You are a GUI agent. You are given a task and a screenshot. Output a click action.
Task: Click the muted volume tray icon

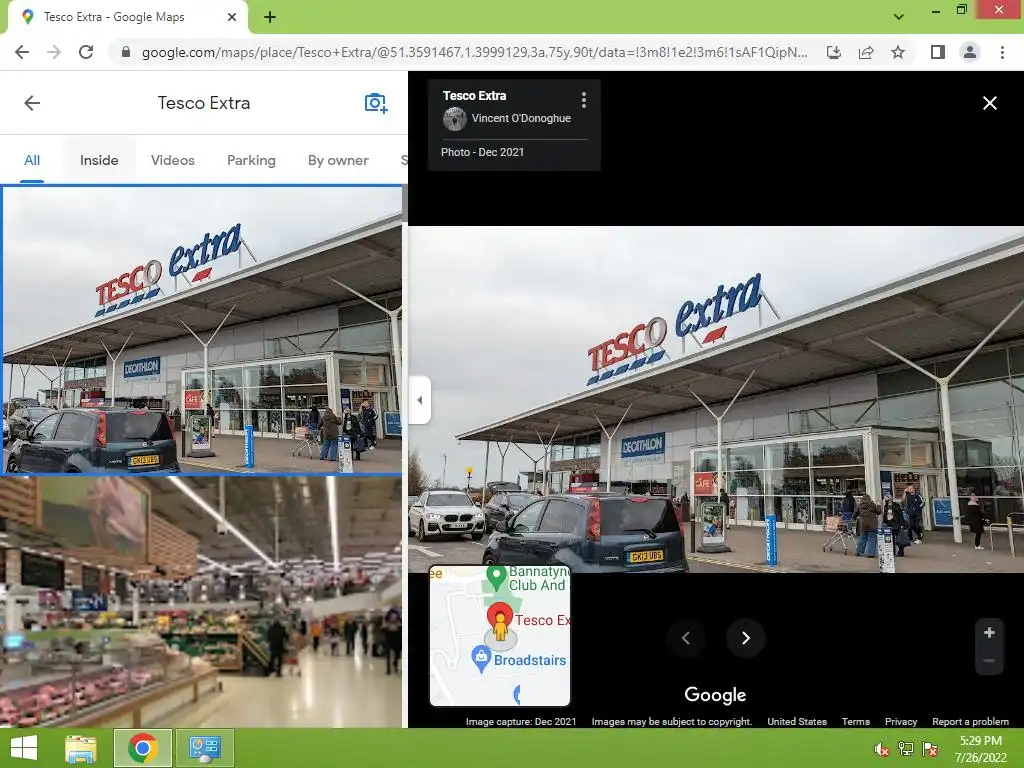tap(882, 749)
